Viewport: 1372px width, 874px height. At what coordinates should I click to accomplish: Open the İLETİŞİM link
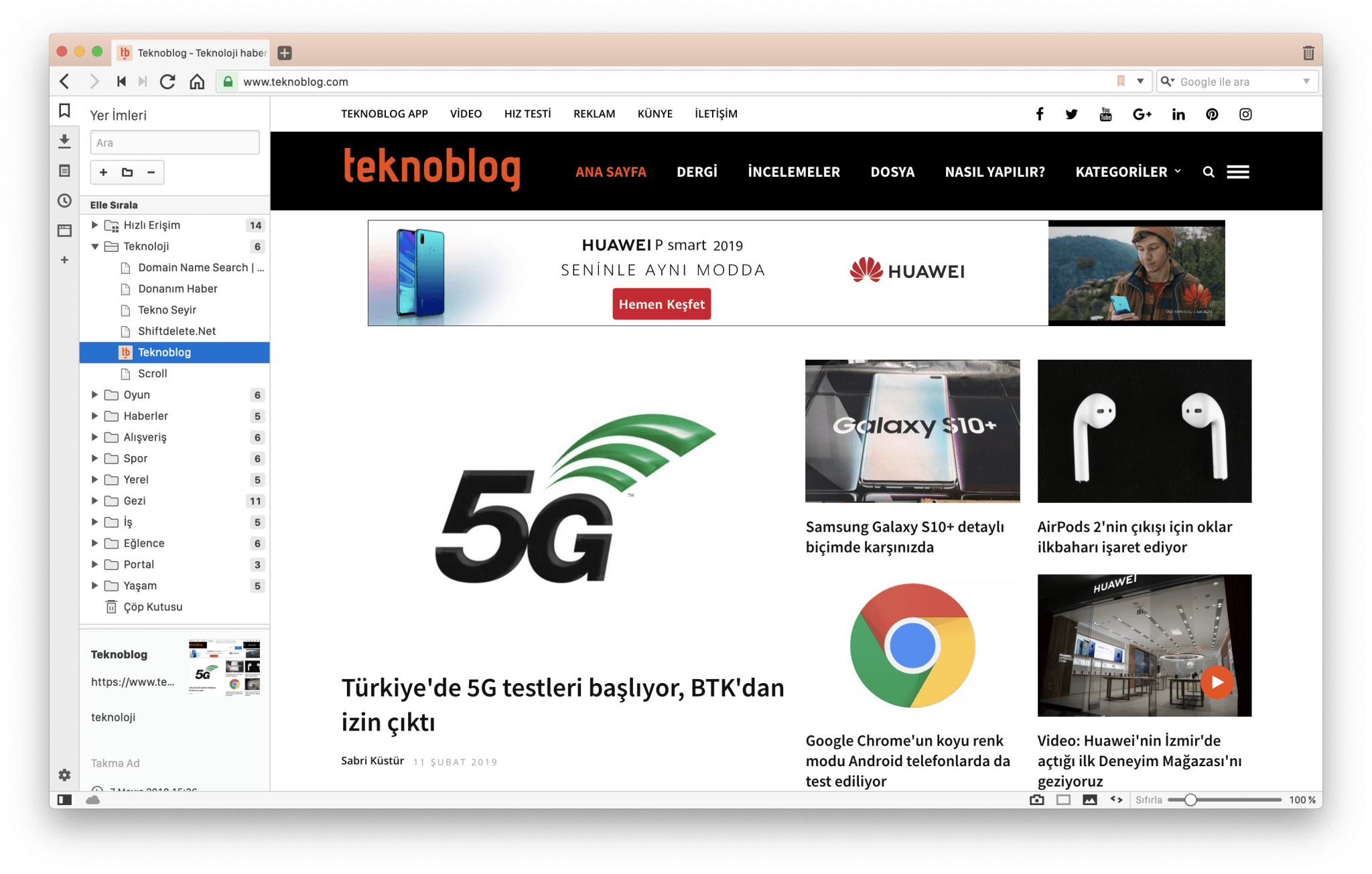(715, 114)
